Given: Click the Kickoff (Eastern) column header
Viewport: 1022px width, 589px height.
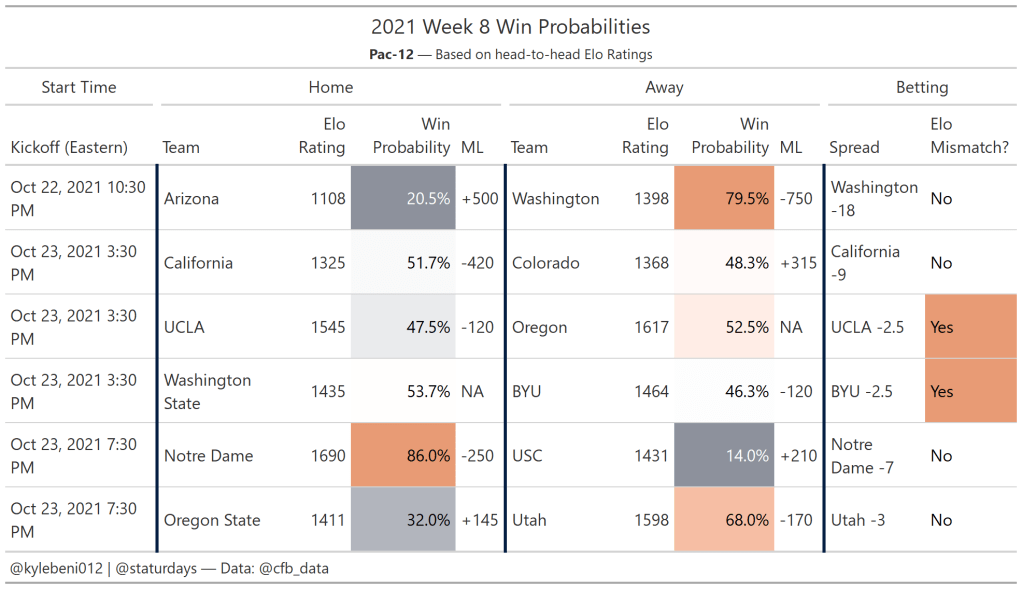Looking at the screenshot, I should pos(69,147).
